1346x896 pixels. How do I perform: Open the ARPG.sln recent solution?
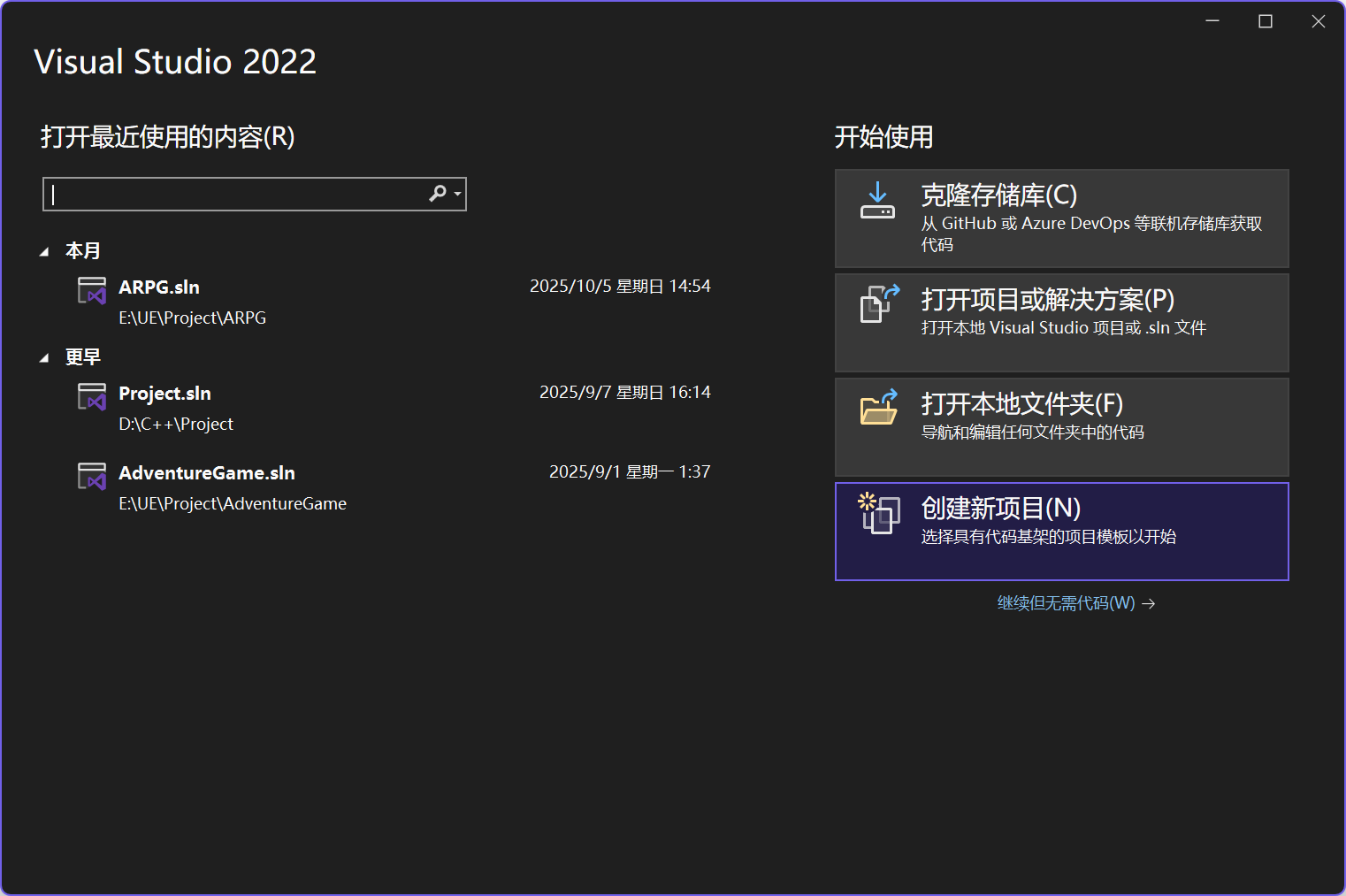[x=159, y=287]
